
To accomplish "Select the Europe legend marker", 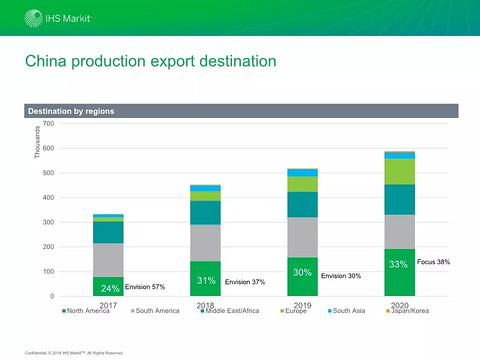I will [x=282, y=311].
